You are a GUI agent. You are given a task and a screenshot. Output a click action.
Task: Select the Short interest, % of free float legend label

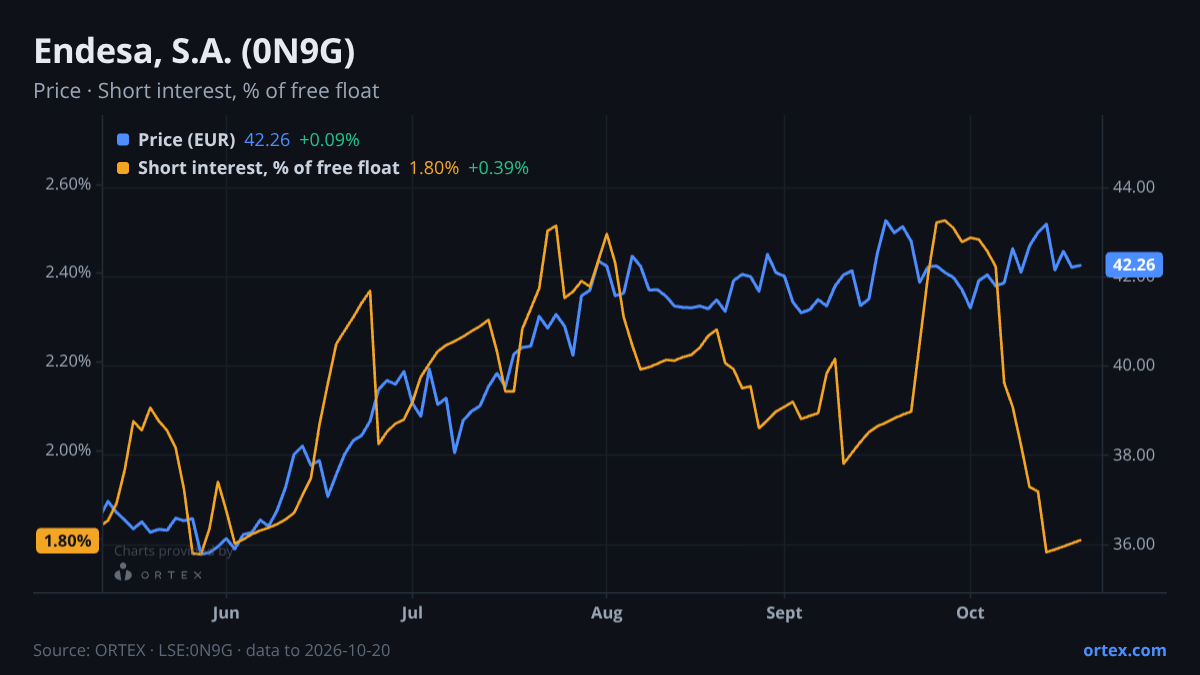[x=269, y=168]
